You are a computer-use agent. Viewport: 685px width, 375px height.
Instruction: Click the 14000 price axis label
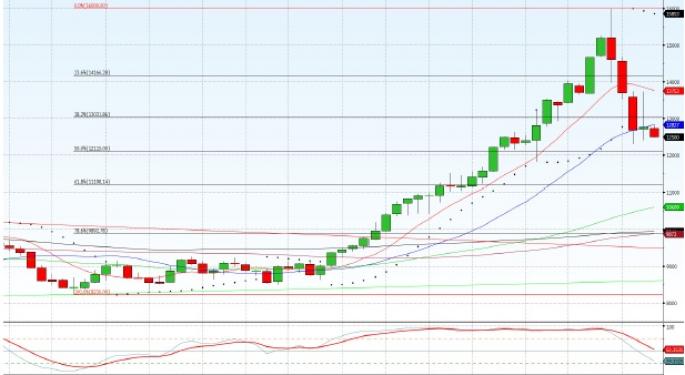[x=673, y=82]
